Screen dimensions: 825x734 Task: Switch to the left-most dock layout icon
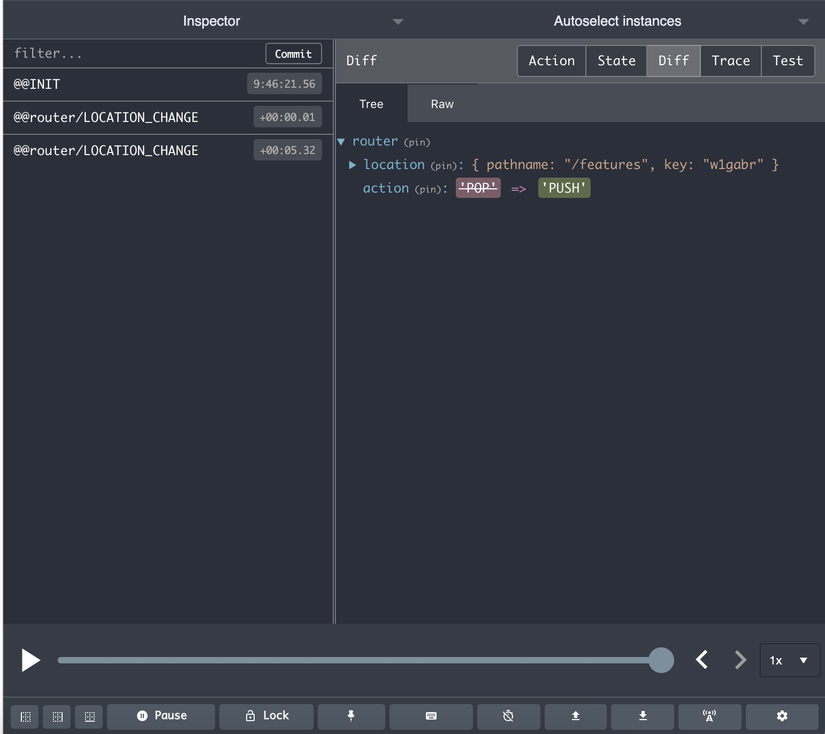coord(26,717)
